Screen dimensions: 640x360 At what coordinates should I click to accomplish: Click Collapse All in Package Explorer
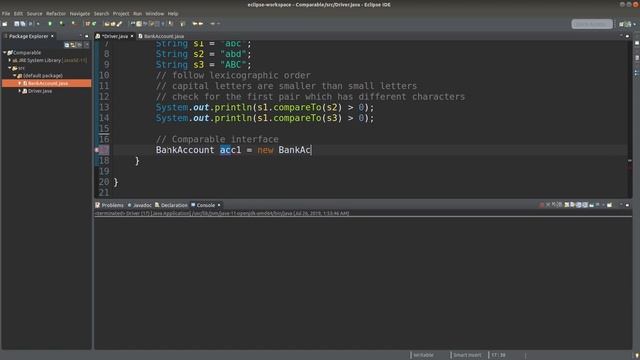[x=67, y=45]
